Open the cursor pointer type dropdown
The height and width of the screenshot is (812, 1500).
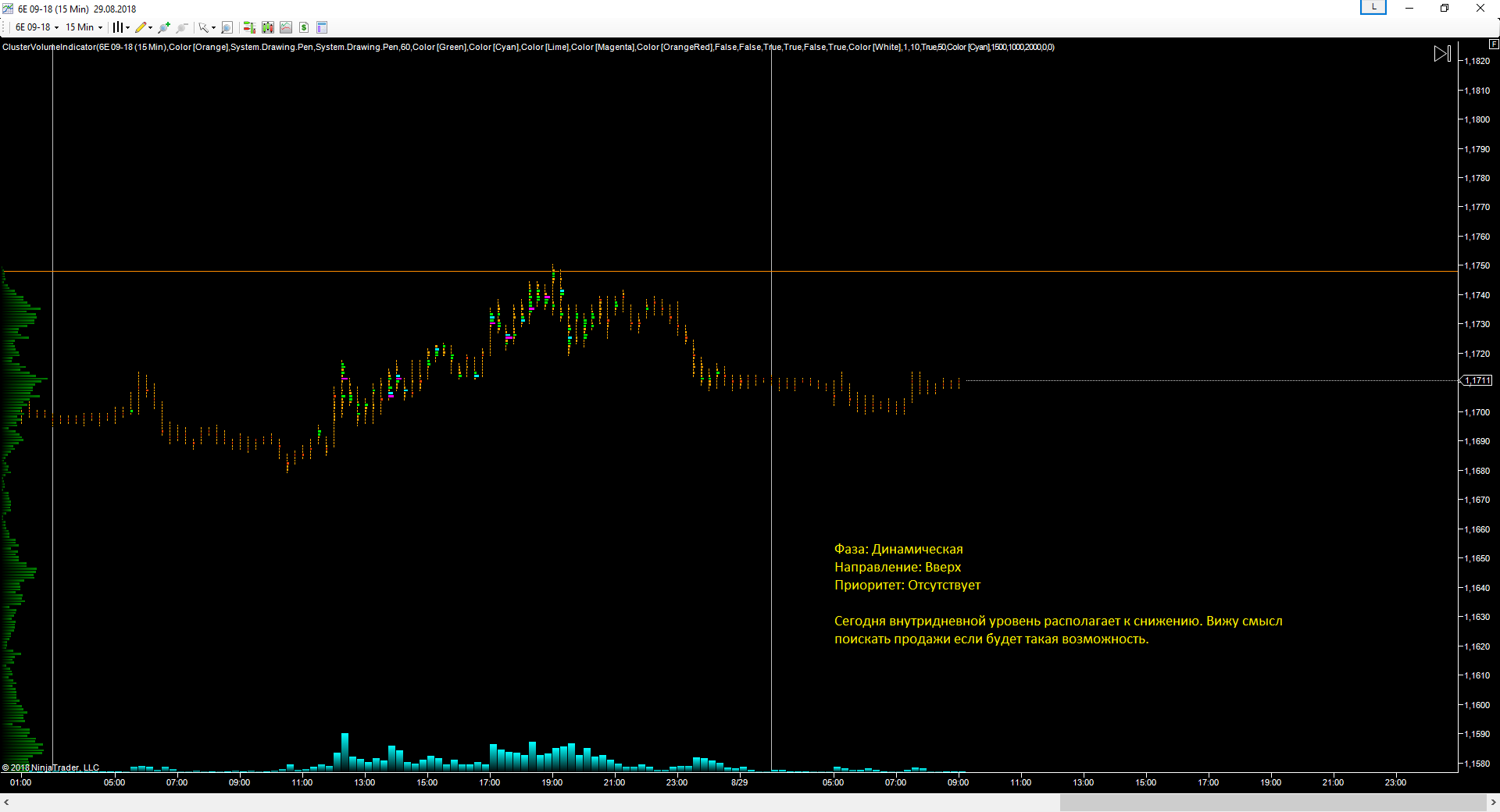tap(207, 27)
